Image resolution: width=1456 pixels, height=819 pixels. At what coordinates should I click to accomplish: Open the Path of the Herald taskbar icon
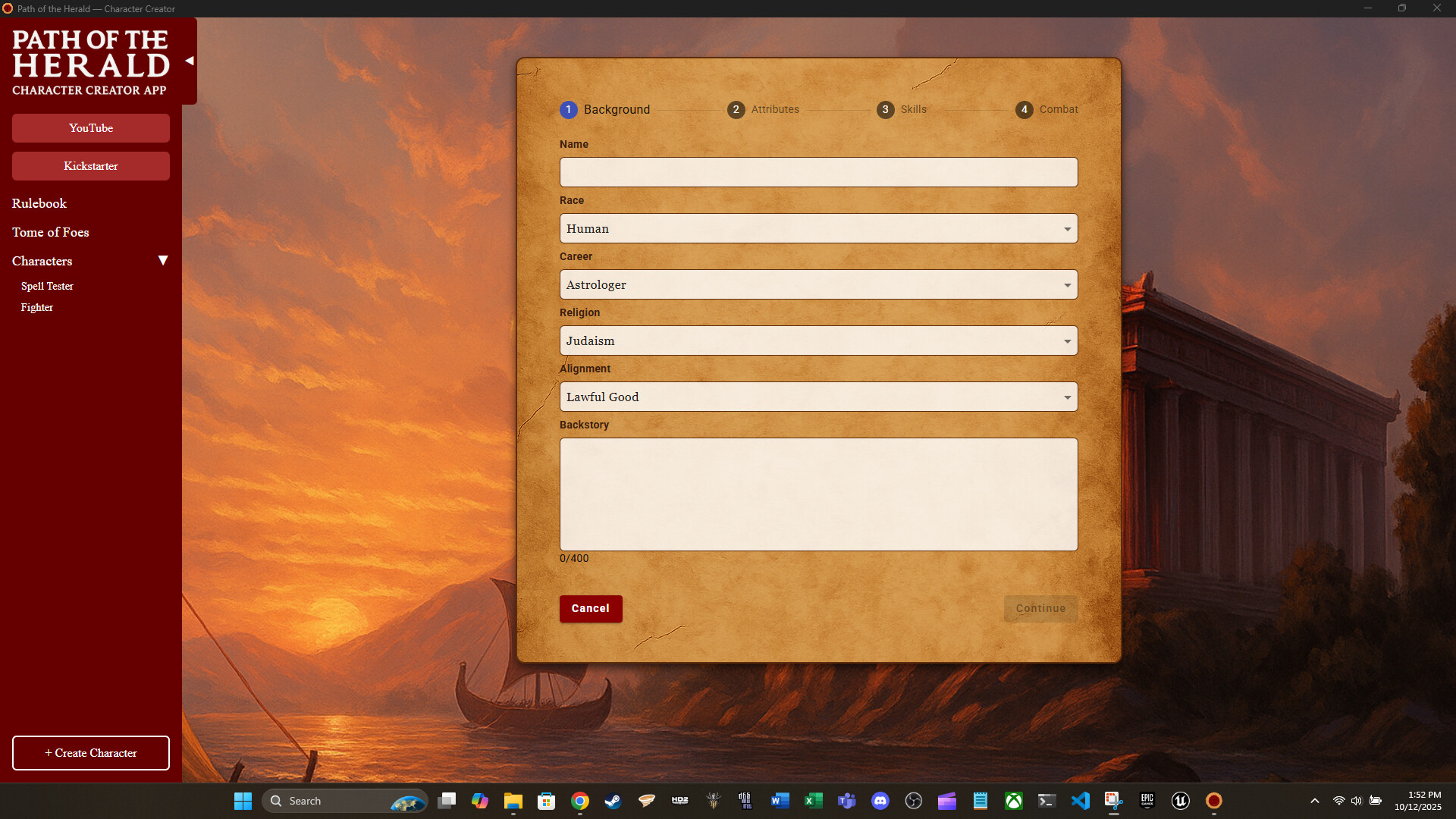[x=1214, y=801]
